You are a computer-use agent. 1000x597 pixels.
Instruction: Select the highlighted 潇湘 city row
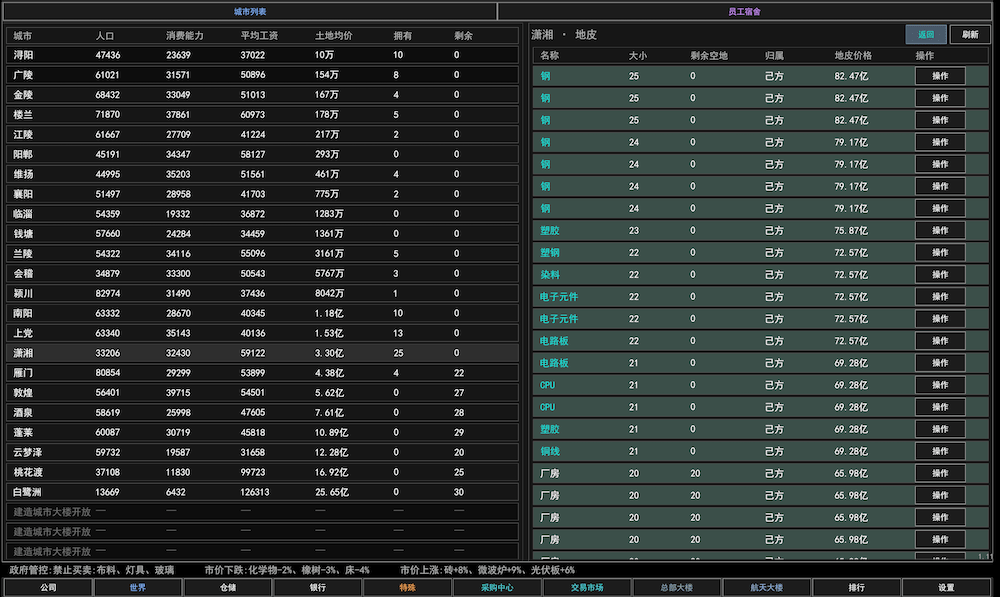point(262,353)
